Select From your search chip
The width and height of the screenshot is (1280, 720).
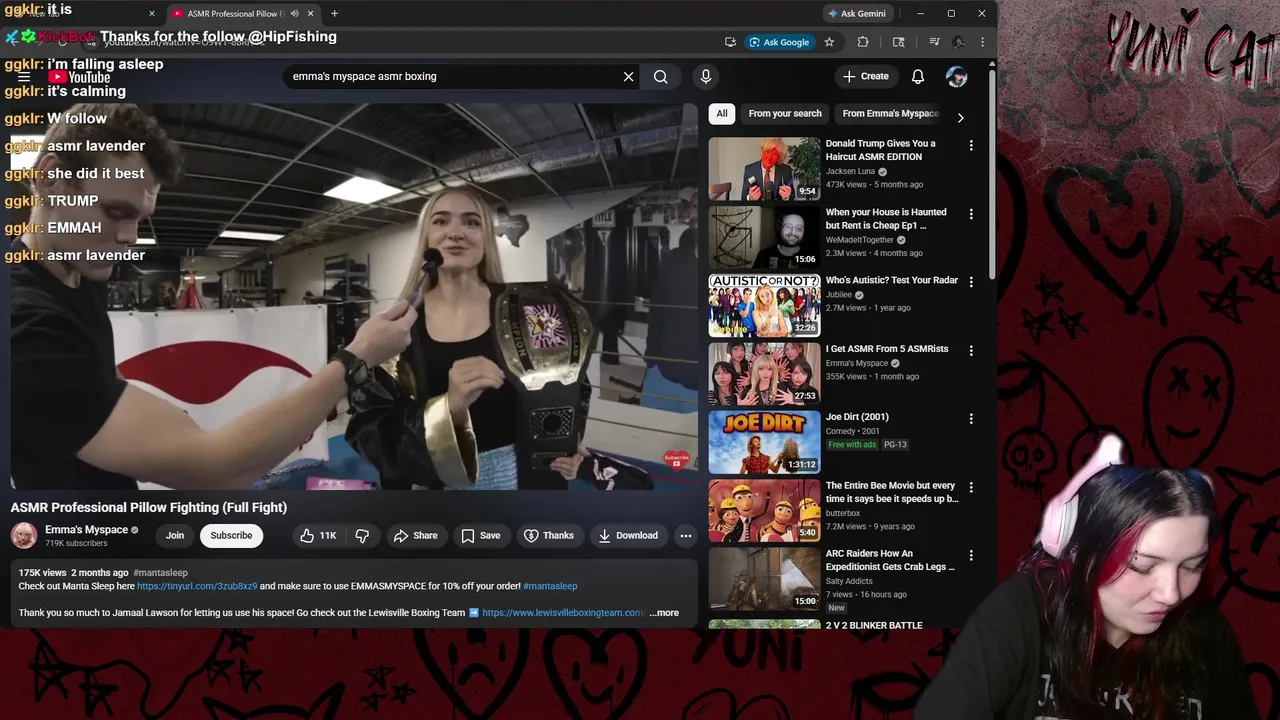785,114
